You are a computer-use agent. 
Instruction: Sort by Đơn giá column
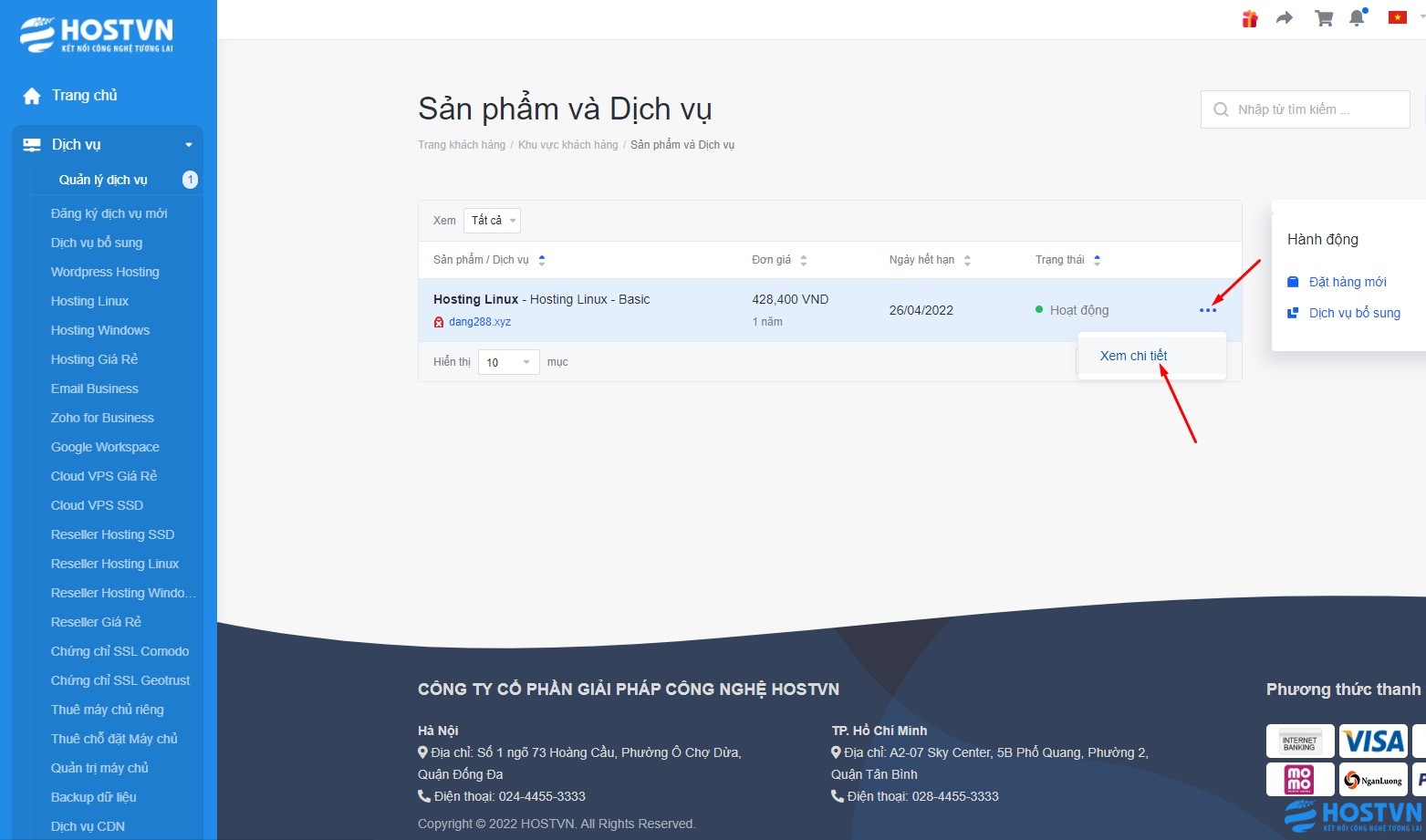tap(779, 260)
